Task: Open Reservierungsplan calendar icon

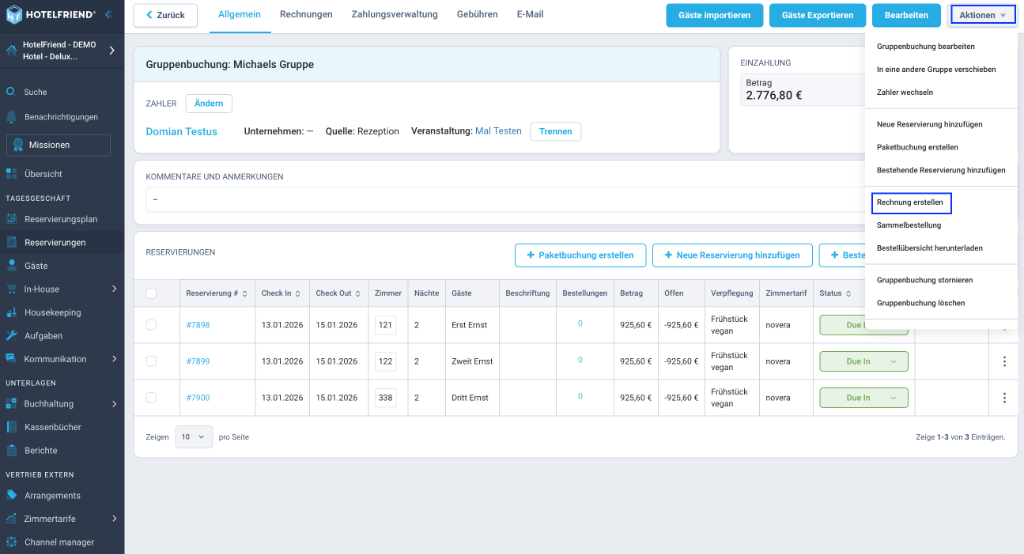Action: pyautogui.click(x=11, y=219)
